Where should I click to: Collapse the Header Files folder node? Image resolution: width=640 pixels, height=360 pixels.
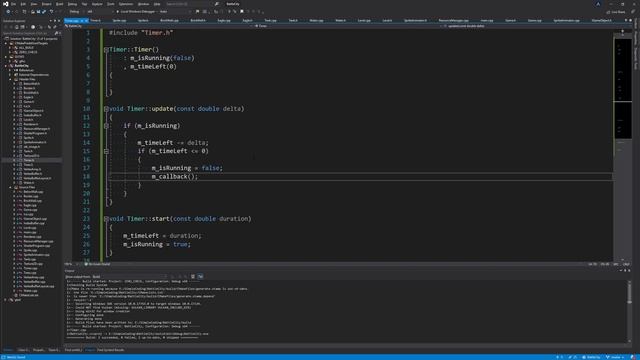(x=11, y=79)
